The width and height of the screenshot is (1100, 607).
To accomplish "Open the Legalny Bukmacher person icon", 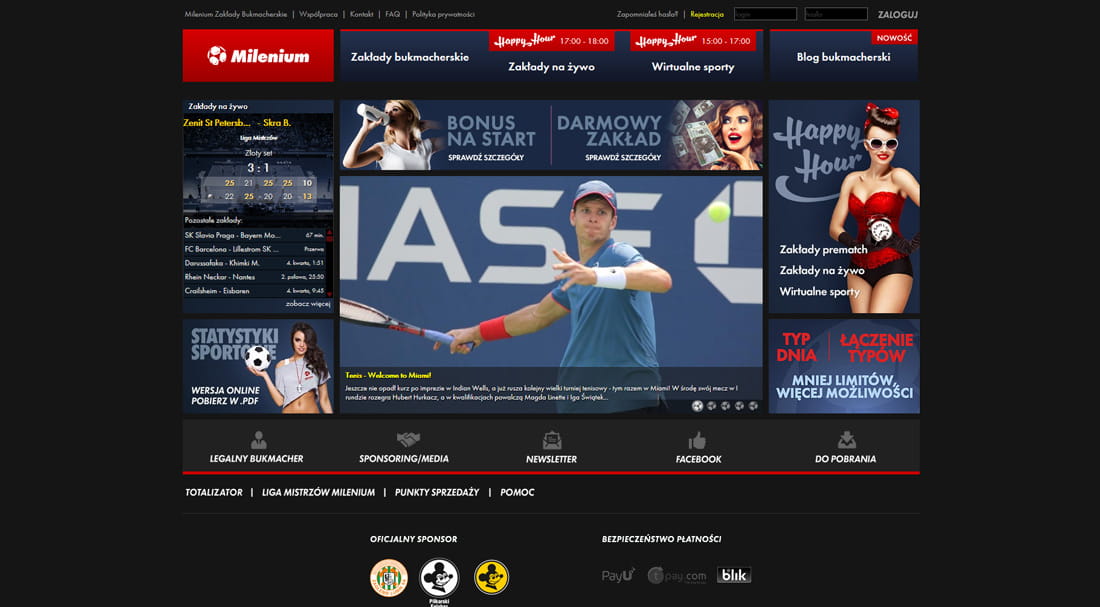I will click(x=258, y=441).
